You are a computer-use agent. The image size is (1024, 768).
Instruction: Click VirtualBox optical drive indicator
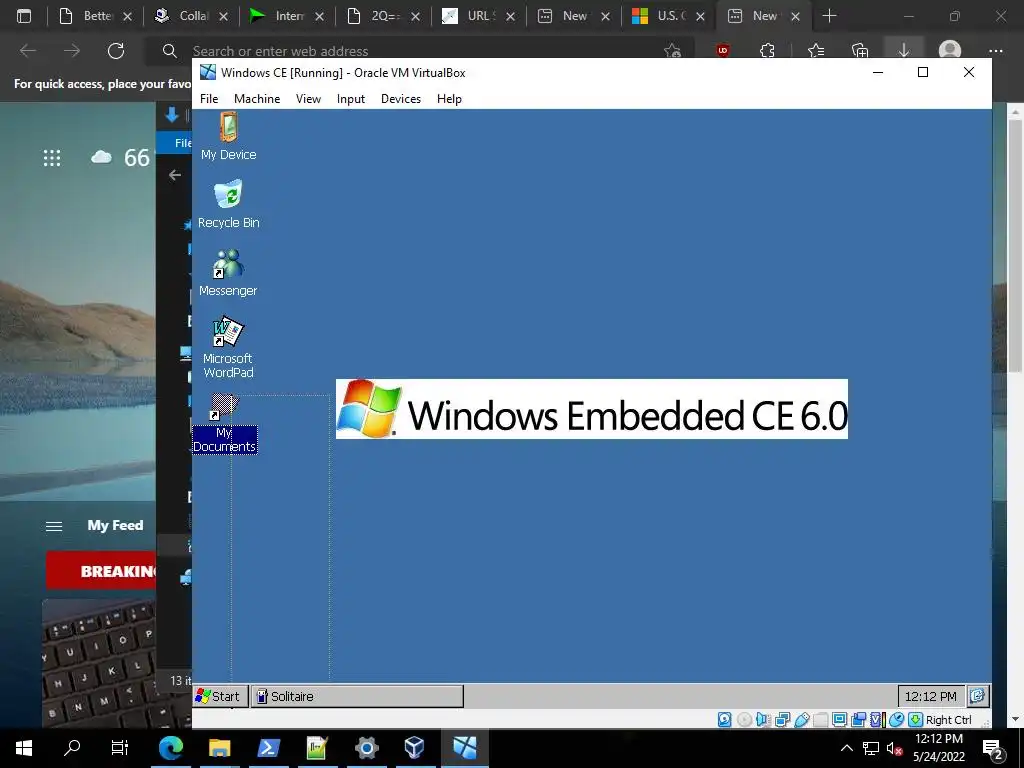(x=744, y=720)
